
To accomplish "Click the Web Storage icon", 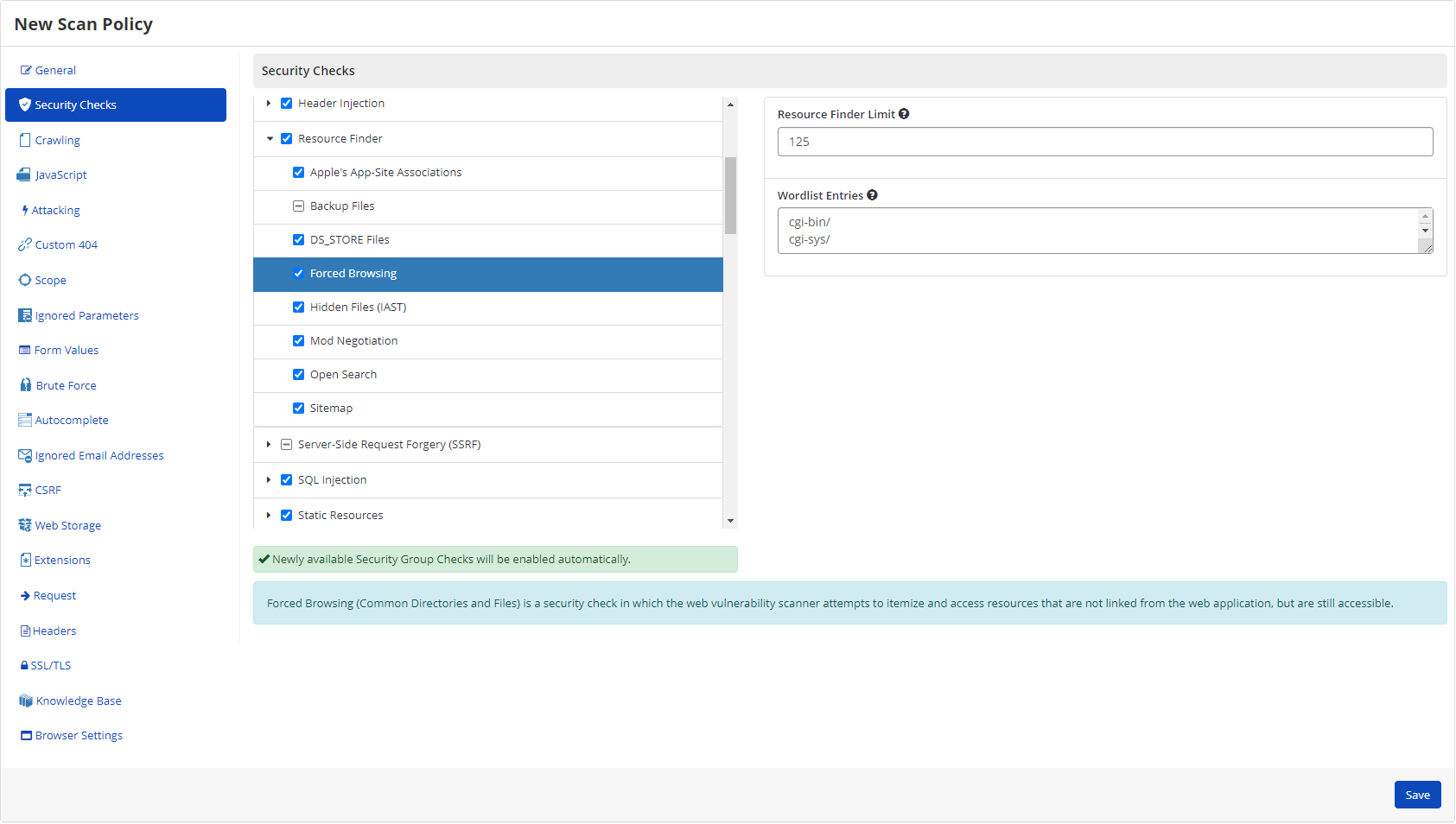I will (x=25, y=525).
